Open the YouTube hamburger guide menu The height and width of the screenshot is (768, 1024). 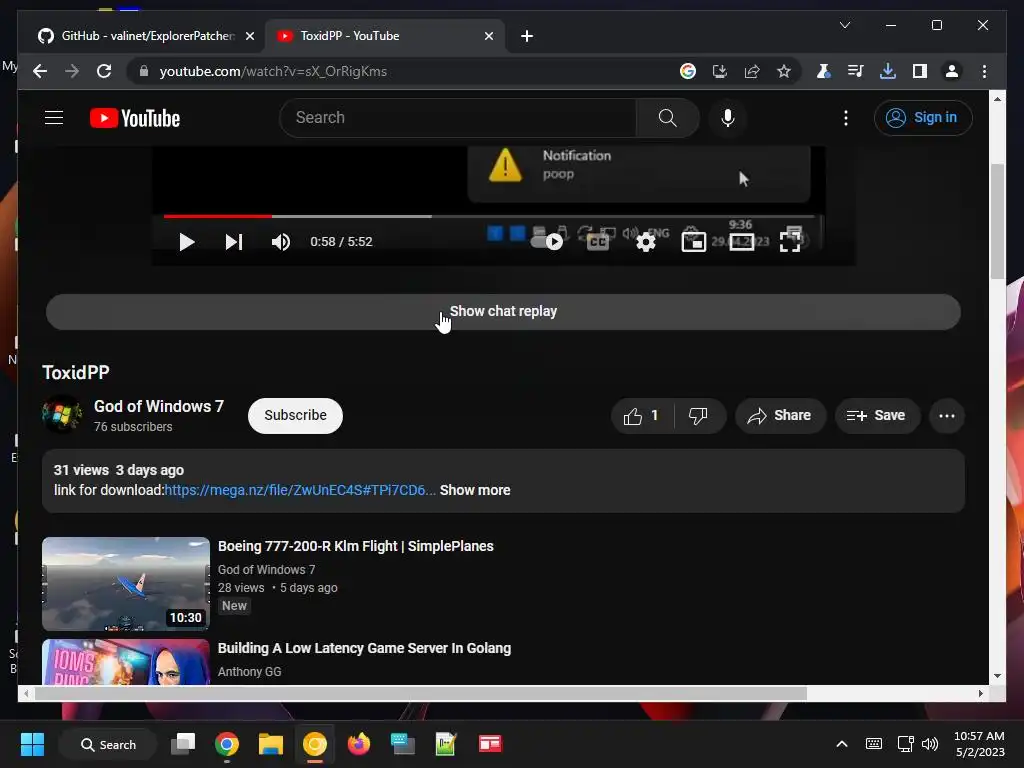click(x=54, y=118)
